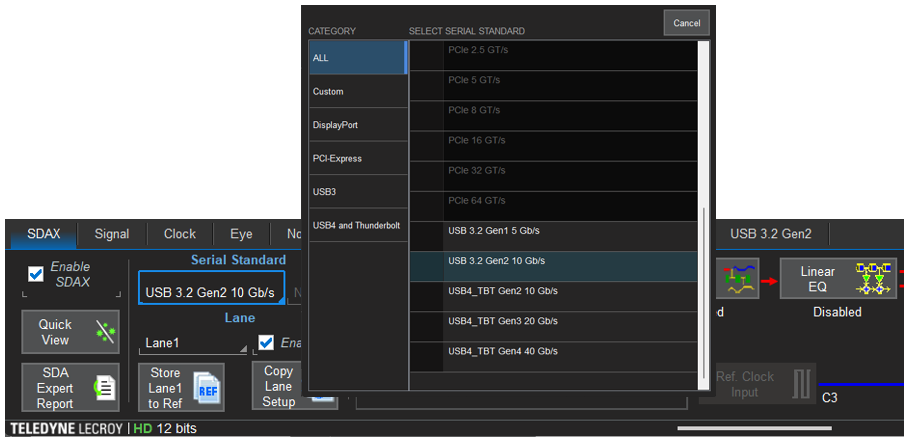Click the Linear EQ button
The image size is (906, 446).
tap(839, 278)
